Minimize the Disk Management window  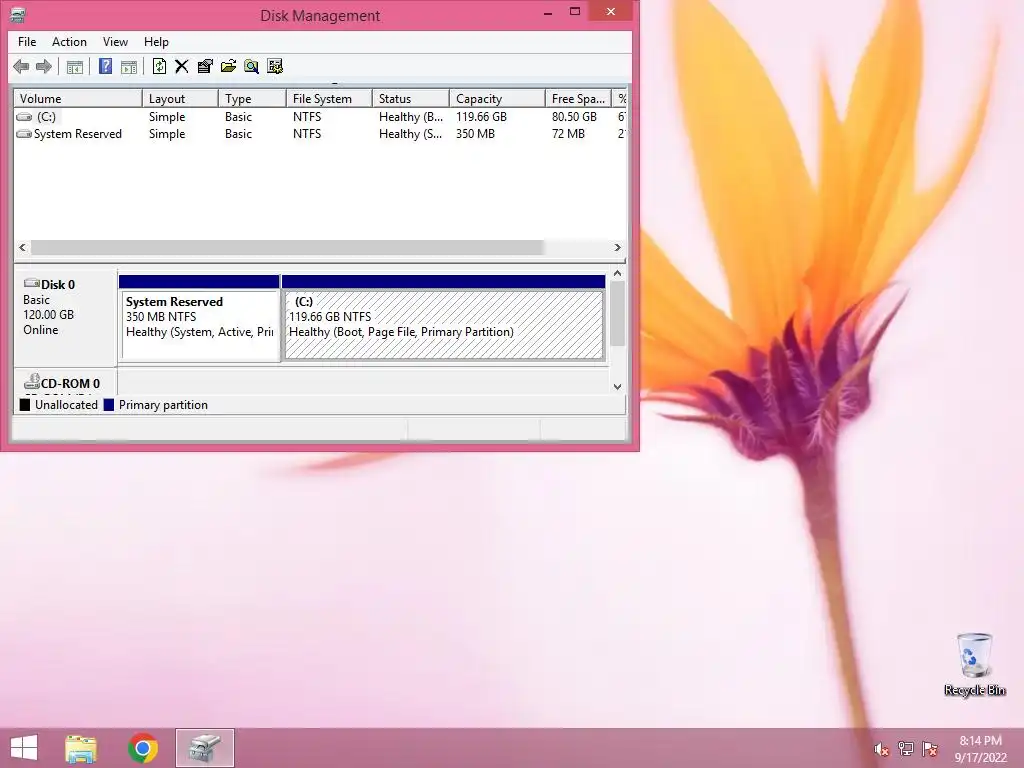(548, 12)
